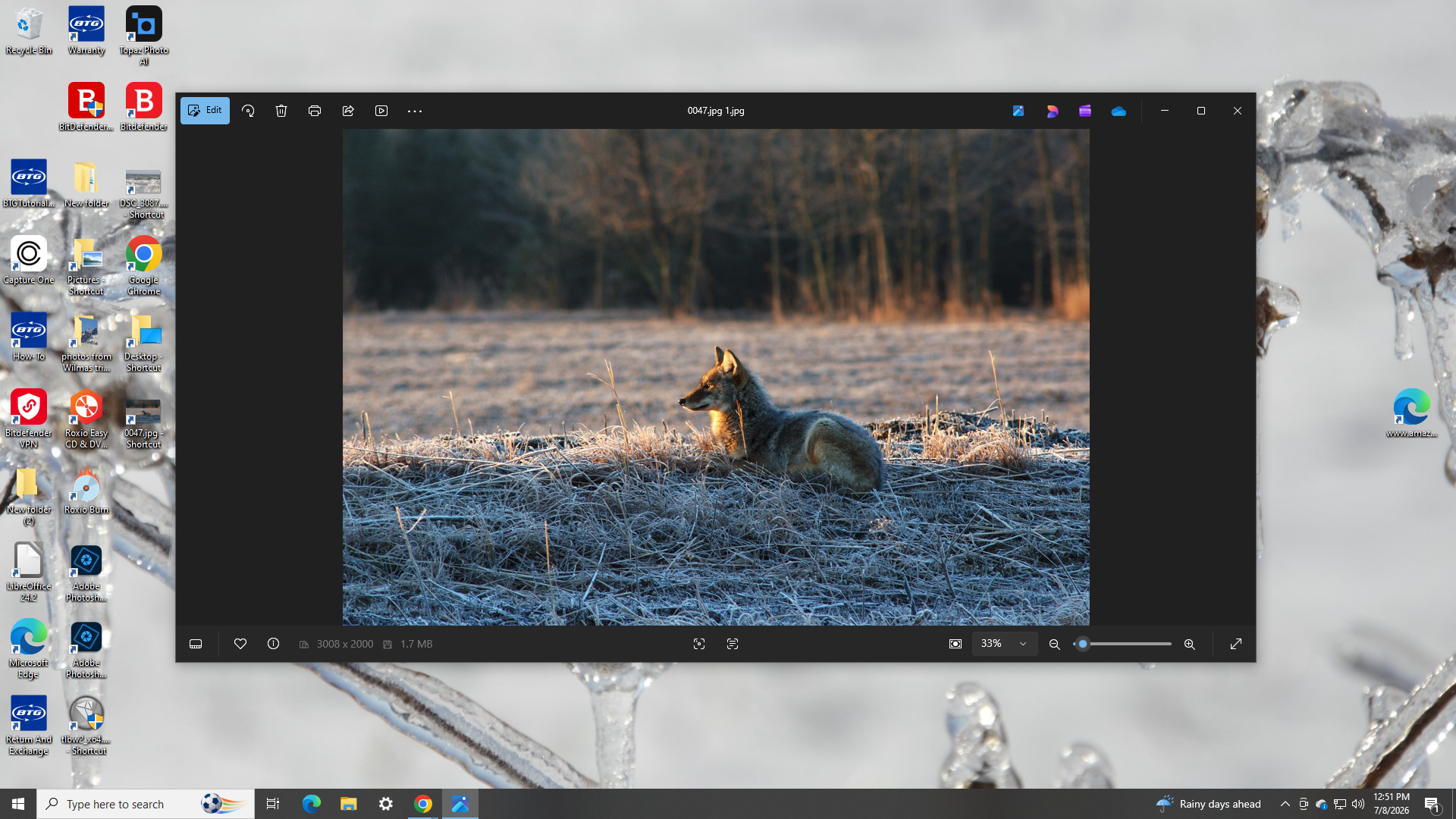Open the 33% zoom level dropdown
The width and height of the screenshot is (1456, 819).
(1005, 644)
